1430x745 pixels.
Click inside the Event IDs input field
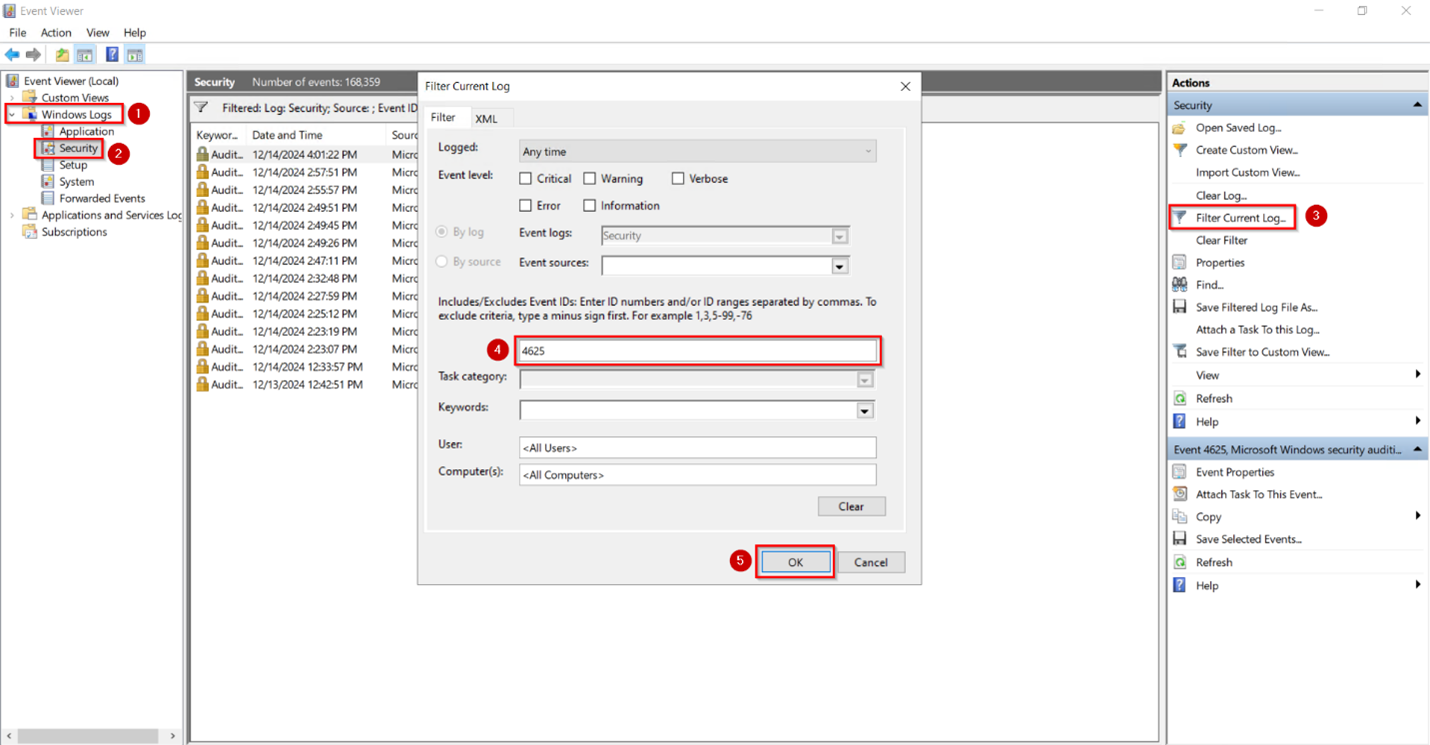[697, 349]
